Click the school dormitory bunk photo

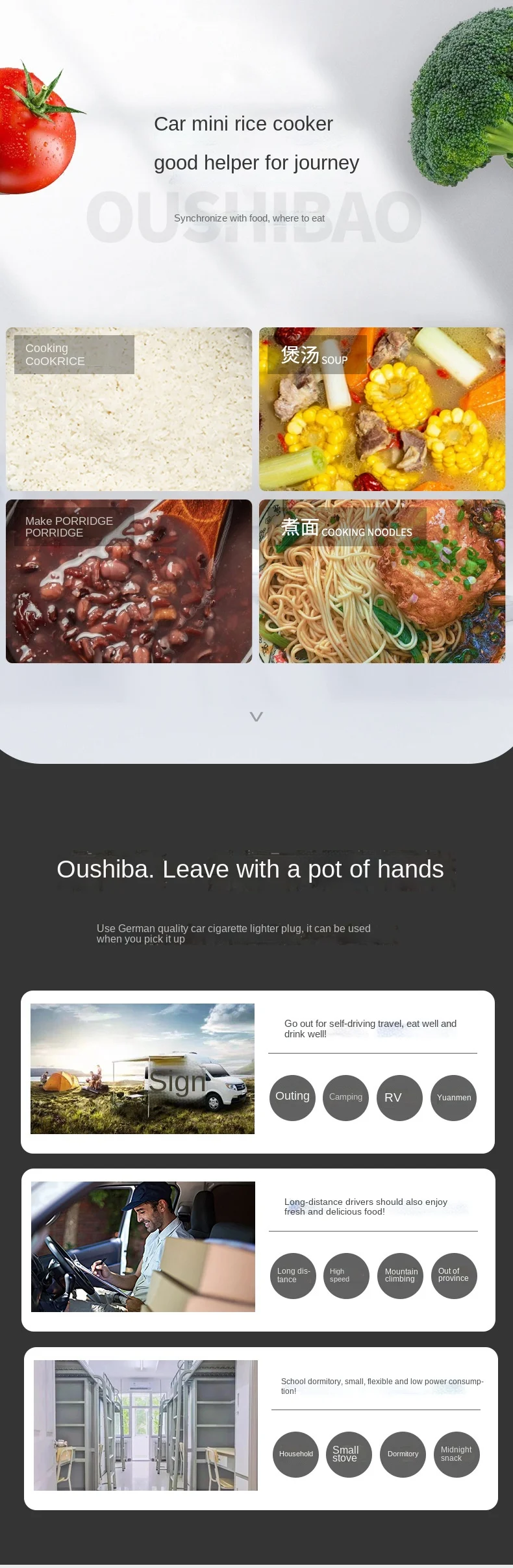(145, 1425)
